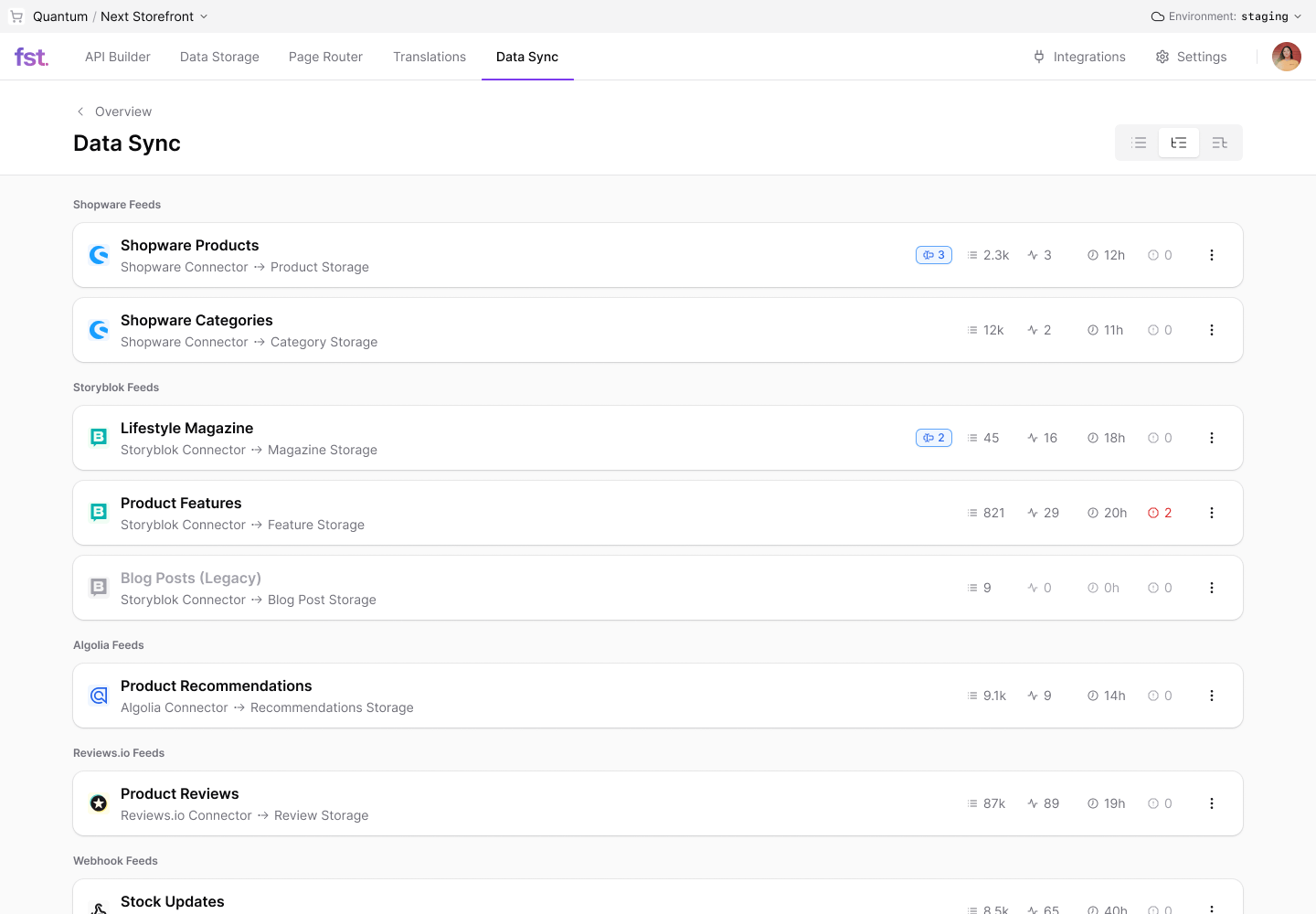This screenshot has width=1316, height=914.
Task: Open the Environment staging dropdown
Action: 1226,16
